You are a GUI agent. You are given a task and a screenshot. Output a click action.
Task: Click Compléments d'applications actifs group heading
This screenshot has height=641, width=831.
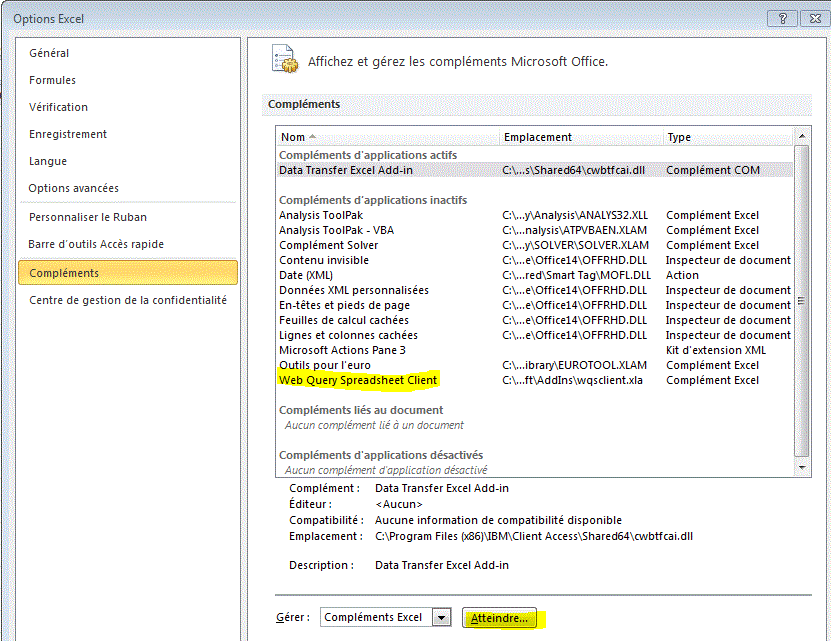click(x=368, y=155)
